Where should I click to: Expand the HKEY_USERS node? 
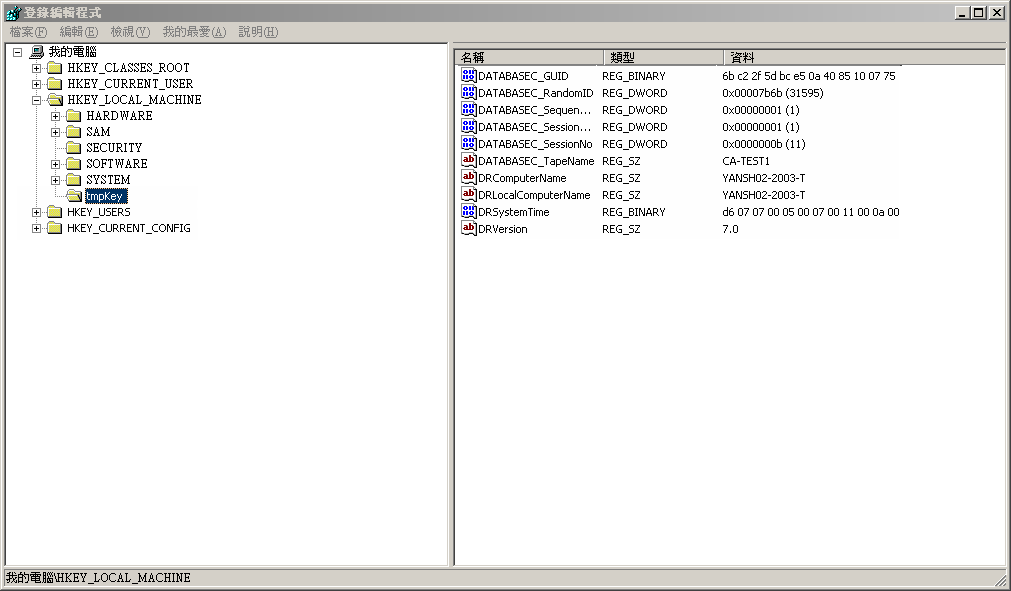pos(37,212)
